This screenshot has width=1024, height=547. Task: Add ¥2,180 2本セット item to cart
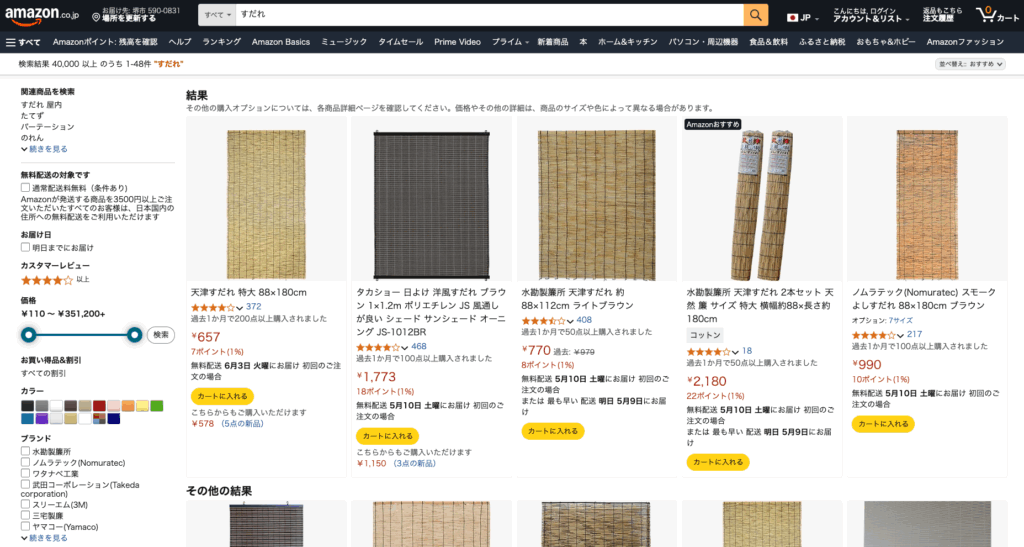coord(718,462)
